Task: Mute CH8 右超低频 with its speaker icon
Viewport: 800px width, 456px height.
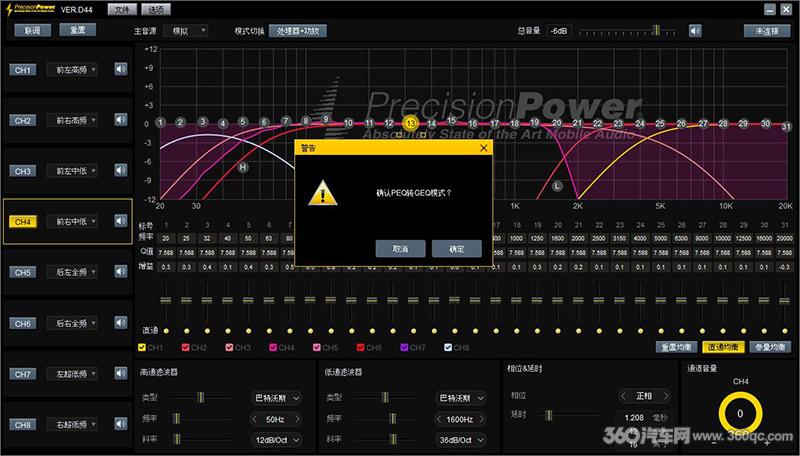Action: coord(120,424)
